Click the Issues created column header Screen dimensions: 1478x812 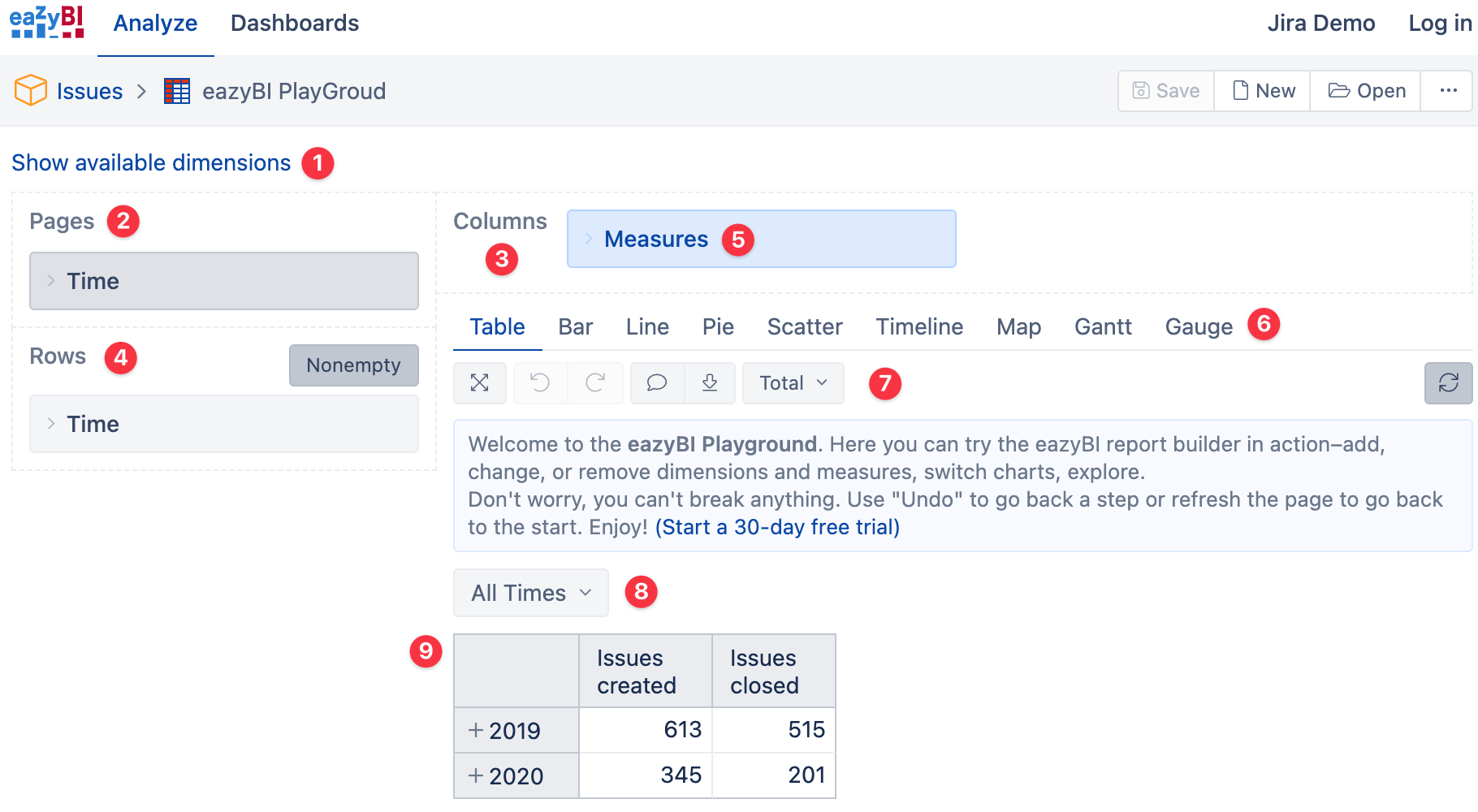pos(645,672)
